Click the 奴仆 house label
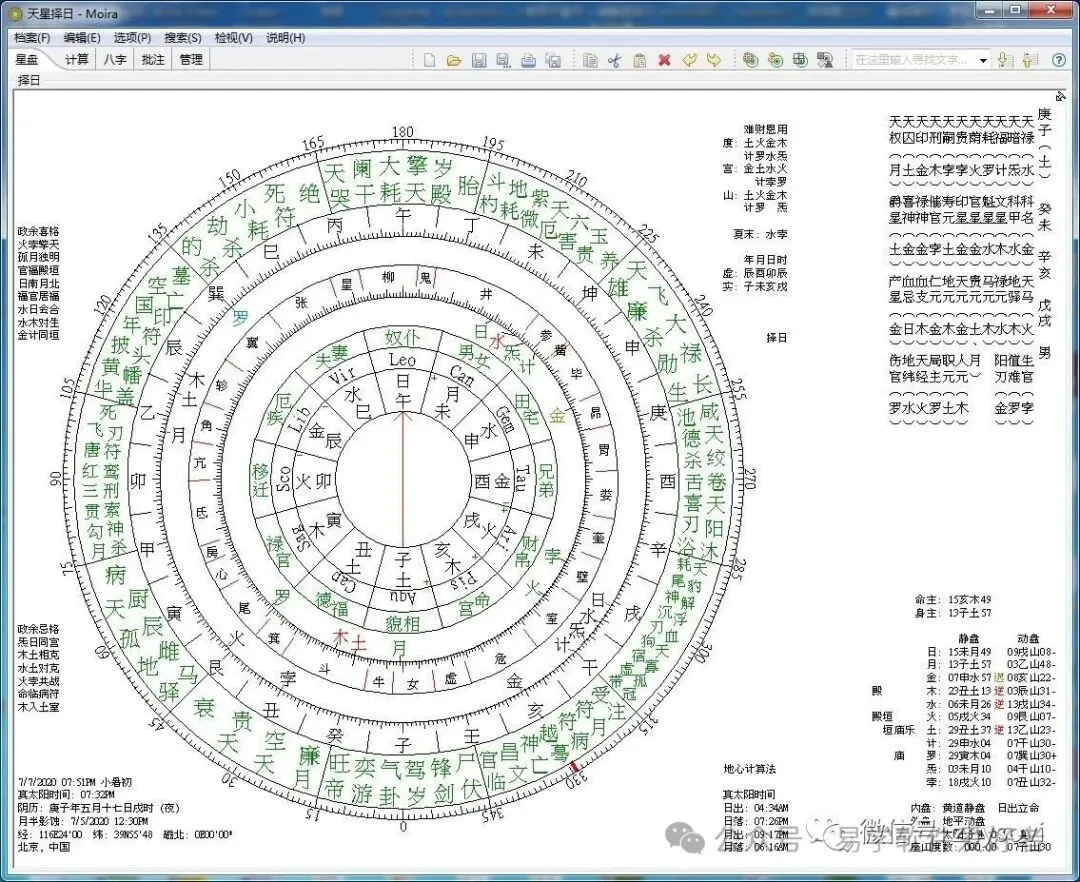The image size is (1080, 882). pos(402,338)
